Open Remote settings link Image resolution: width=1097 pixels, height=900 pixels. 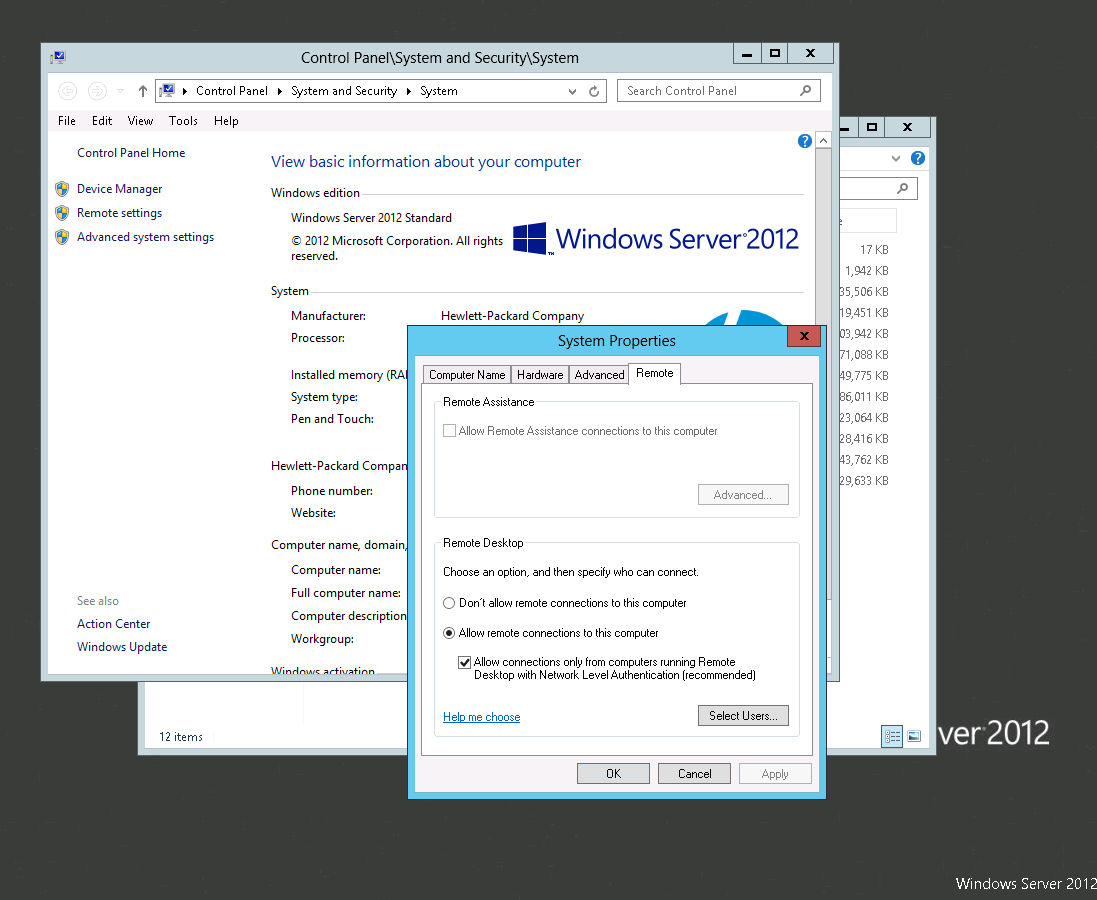point(120,213)
